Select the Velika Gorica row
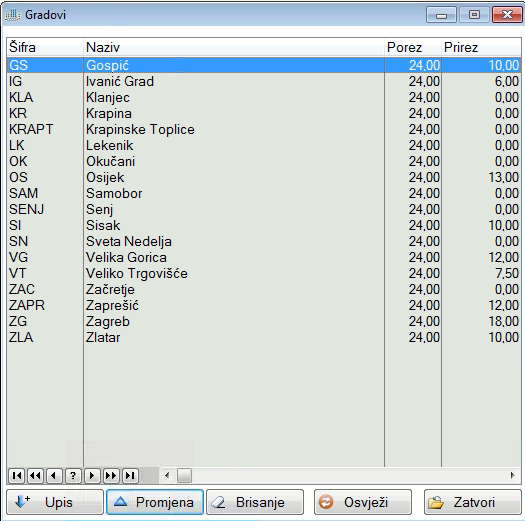The height and width of the screenshot is (521, 525). point(264,257)
